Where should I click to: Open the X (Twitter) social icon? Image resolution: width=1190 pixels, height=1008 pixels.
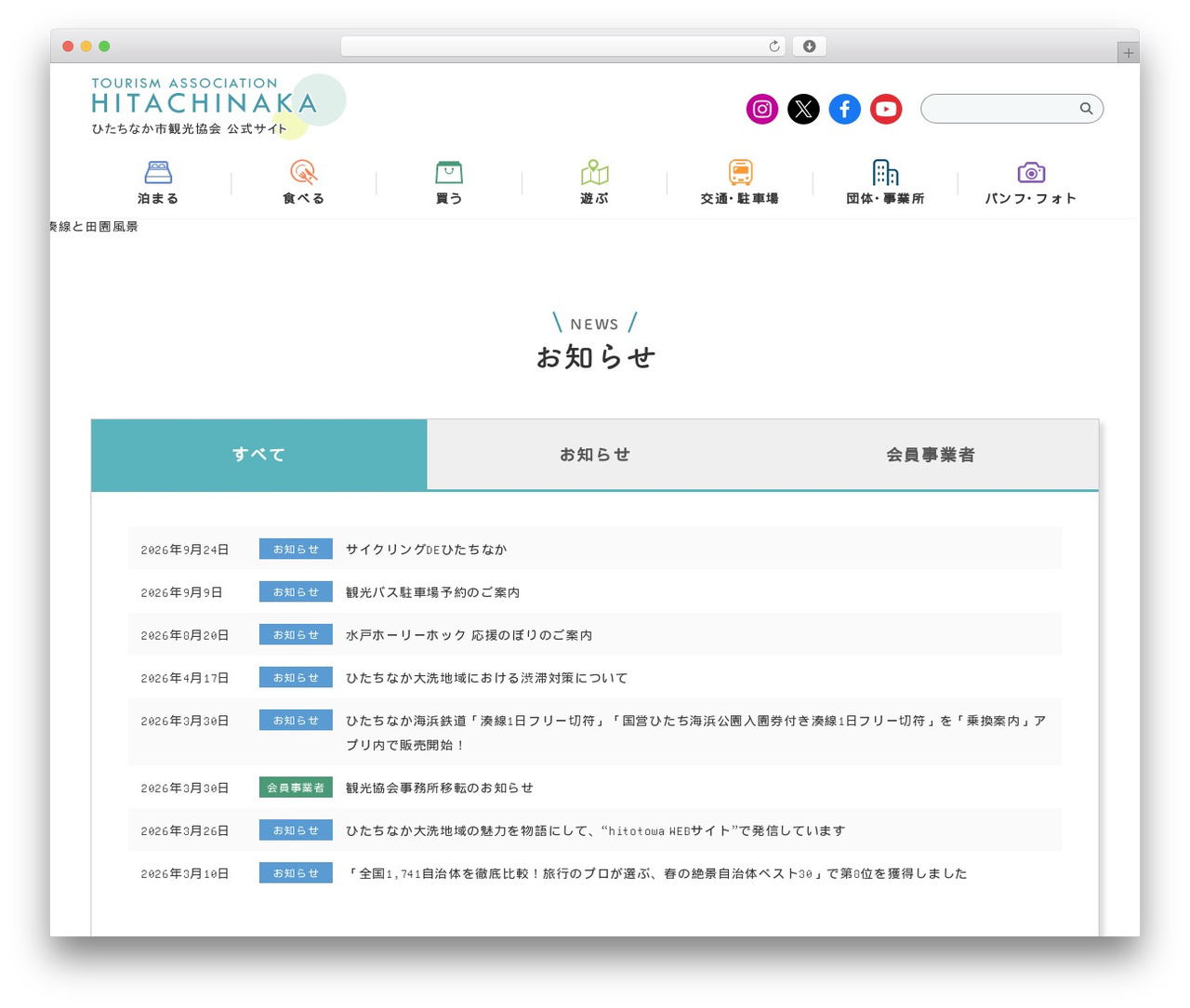coord(803,109)
